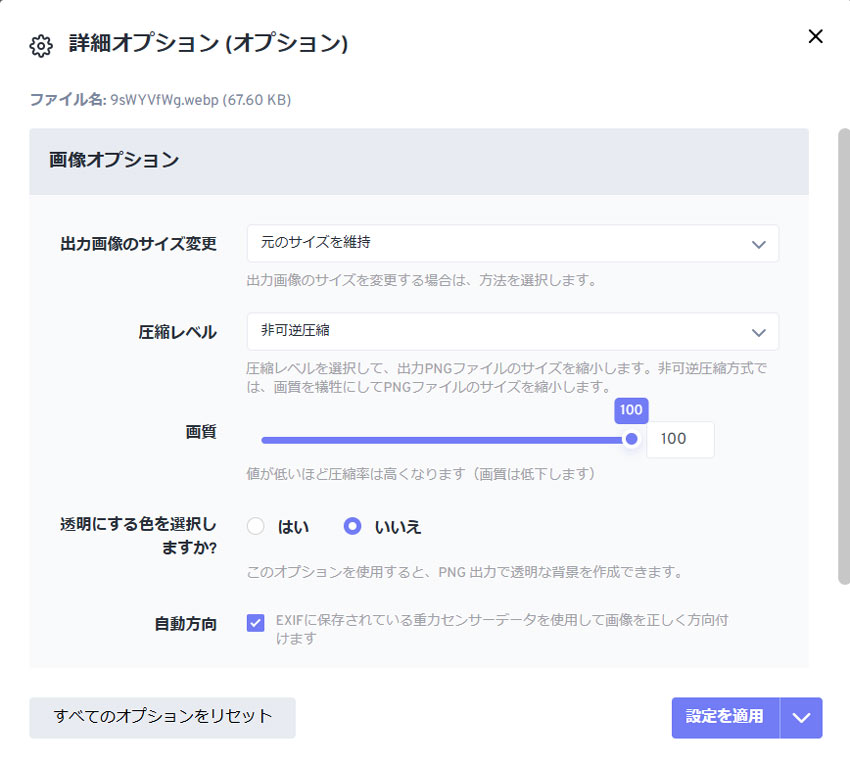Image resolution: width=850 pixels, height=765 pixels.
Task: Select the はい radio button for transparency
Action: pyautogui.click(x=256, y=528)
